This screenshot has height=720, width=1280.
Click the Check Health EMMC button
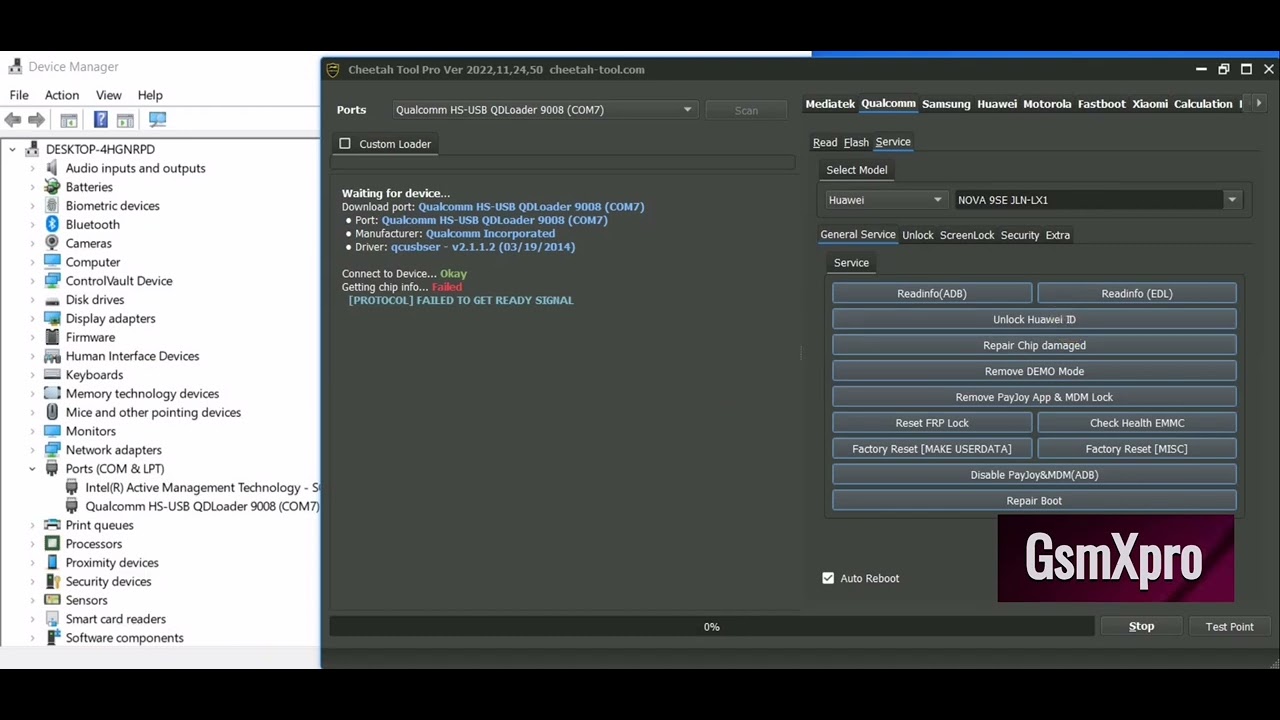[x=1137, y=423]
